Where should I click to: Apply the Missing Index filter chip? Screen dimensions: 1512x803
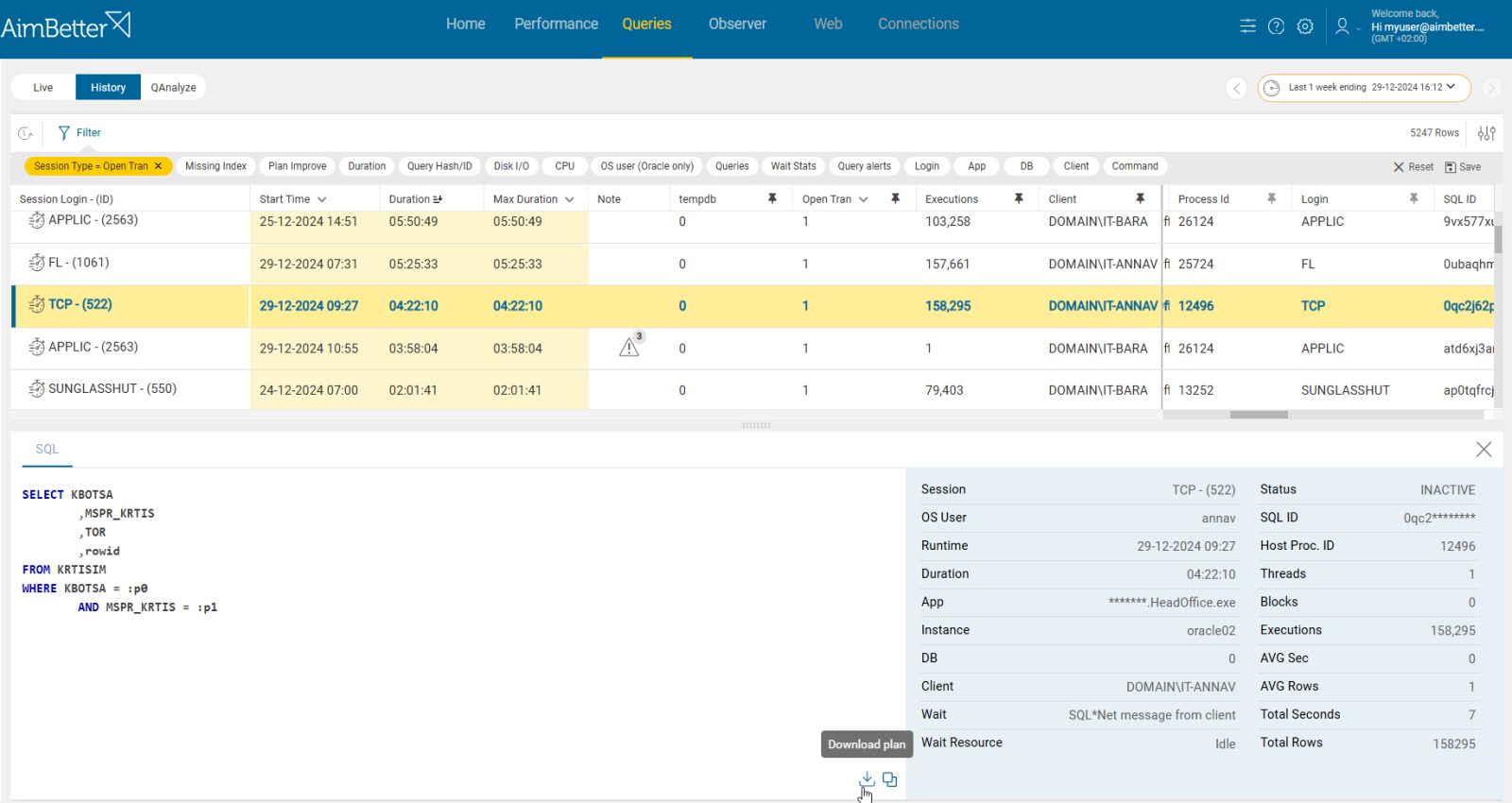click(215, 166)
